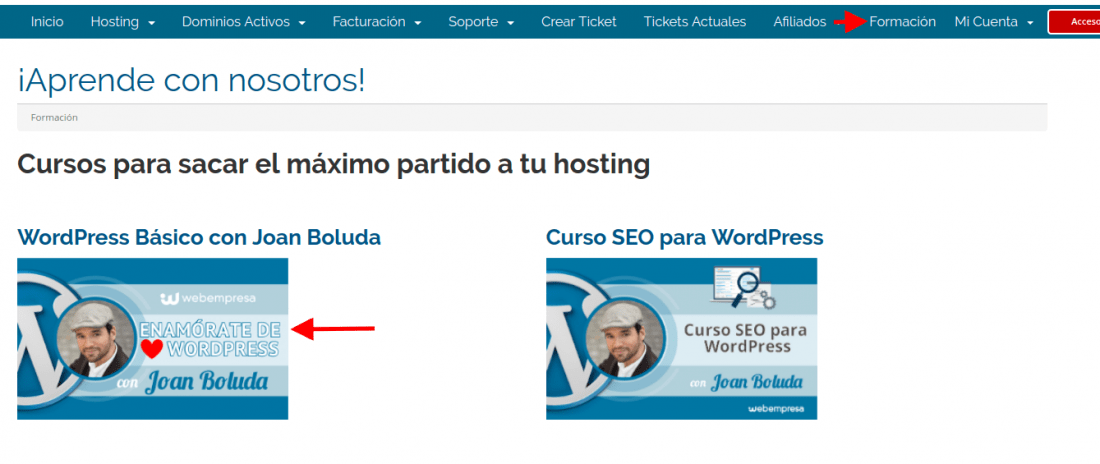Expand the Dominios Activos menu

pyautogui.click(x=243, y=22)
